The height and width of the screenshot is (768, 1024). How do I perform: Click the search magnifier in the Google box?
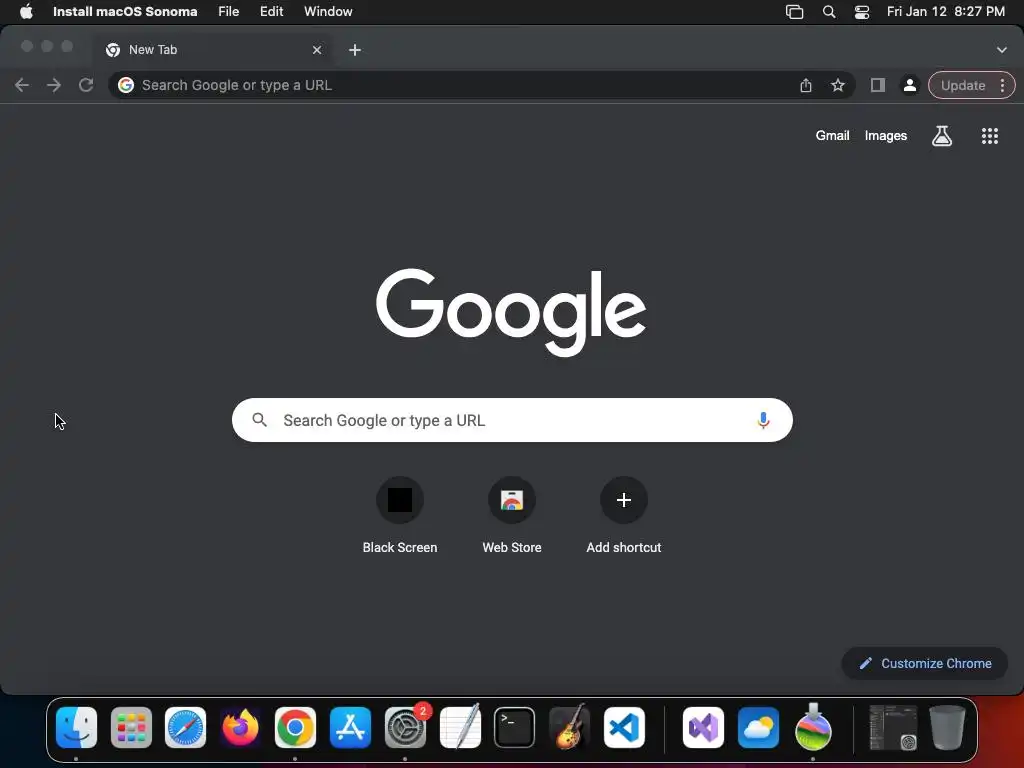(260, 420)
